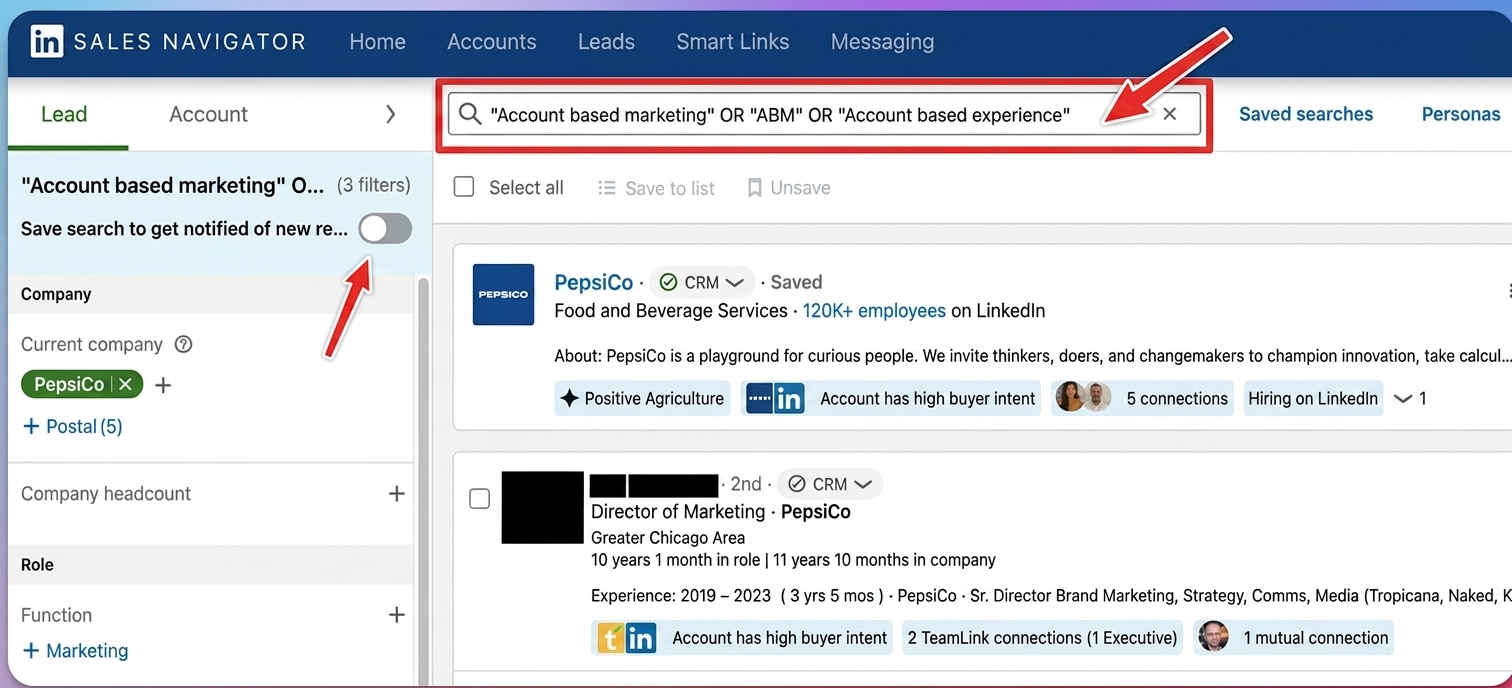View PepsiCo's 5 connections
The height and width of the screenshot is (688, 1512).
coord(1142,398)
